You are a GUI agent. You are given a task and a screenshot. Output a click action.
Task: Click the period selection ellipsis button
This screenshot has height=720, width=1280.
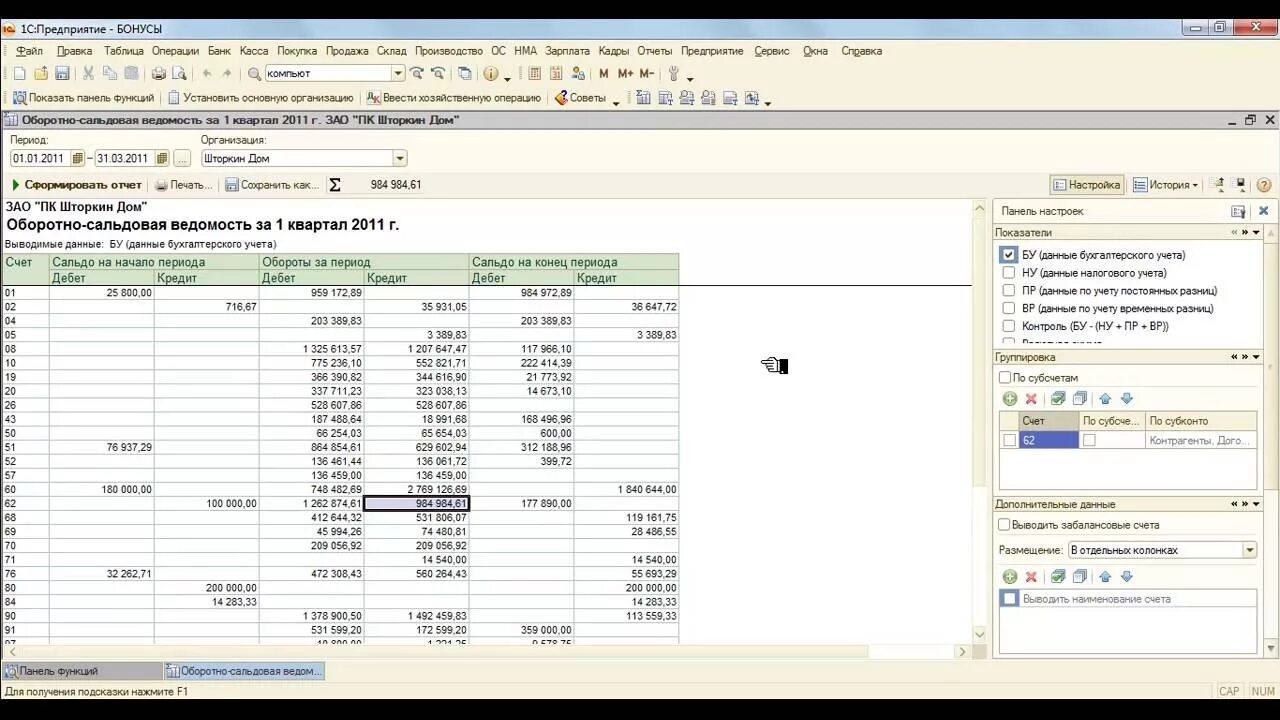pos(182,158)
